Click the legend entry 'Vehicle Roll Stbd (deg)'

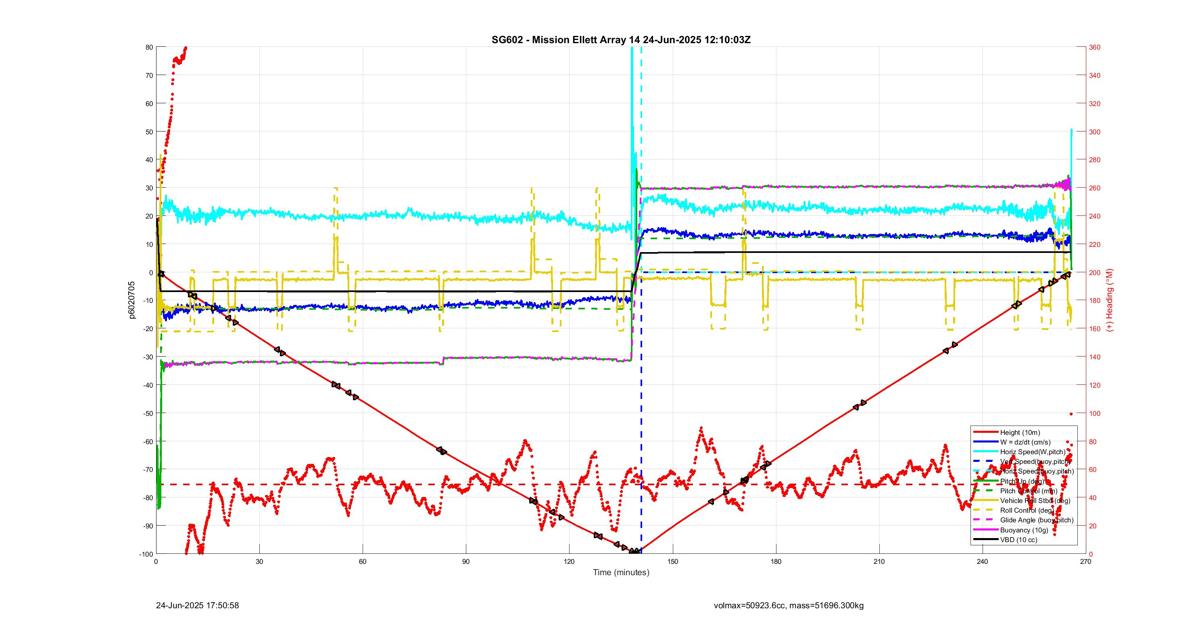click(x=1035, y=500)
